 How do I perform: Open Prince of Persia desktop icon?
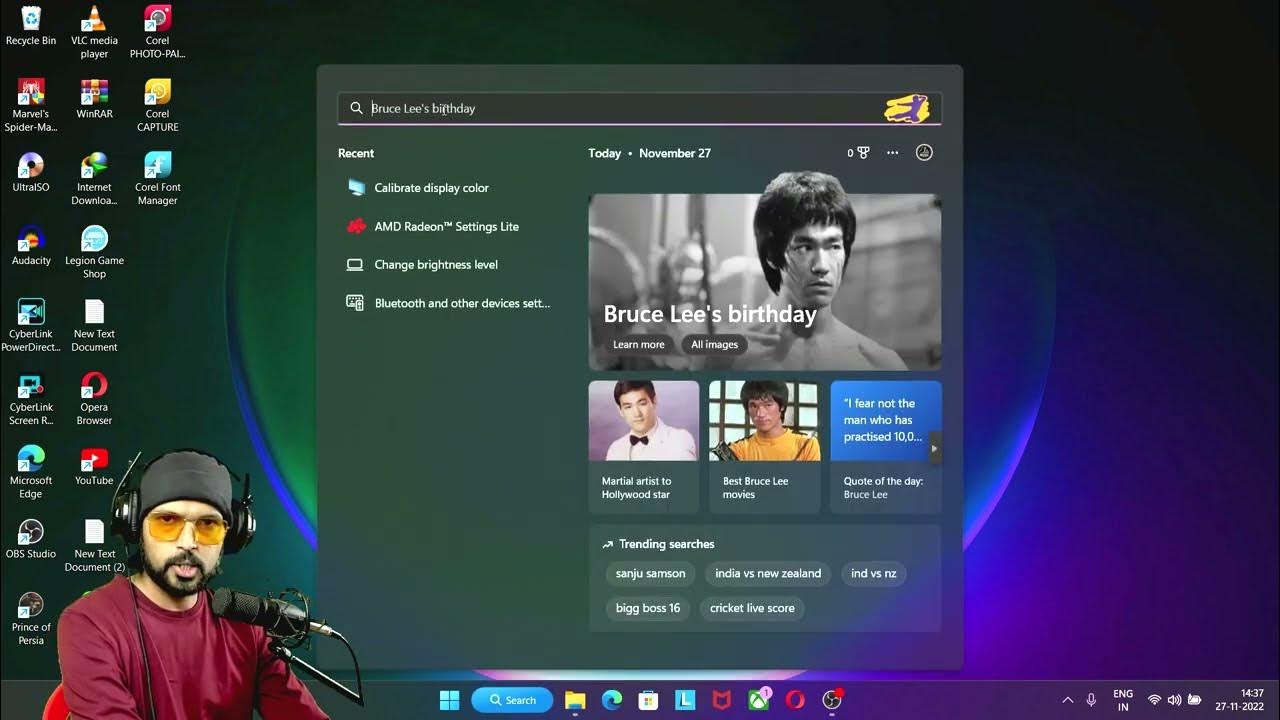31,618
